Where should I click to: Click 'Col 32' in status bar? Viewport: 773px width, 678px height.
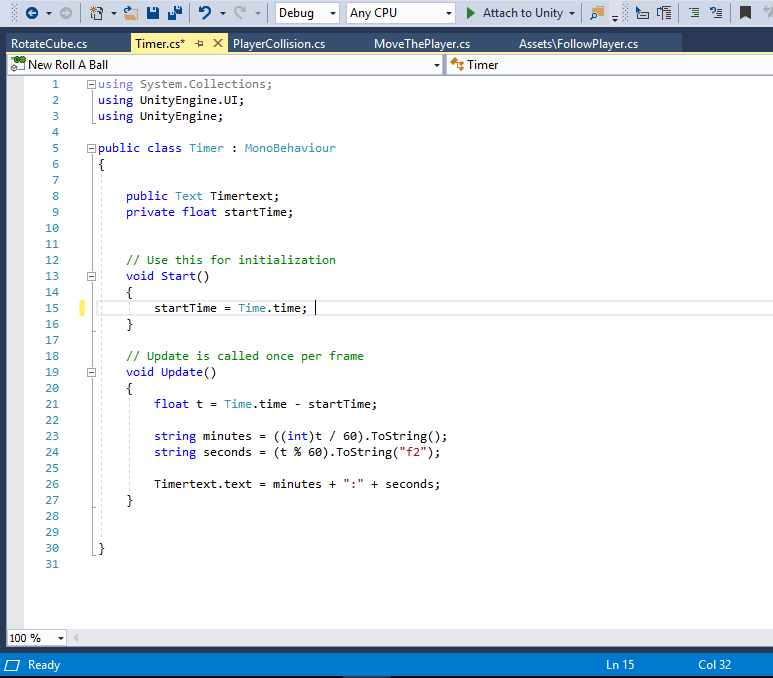714,665
